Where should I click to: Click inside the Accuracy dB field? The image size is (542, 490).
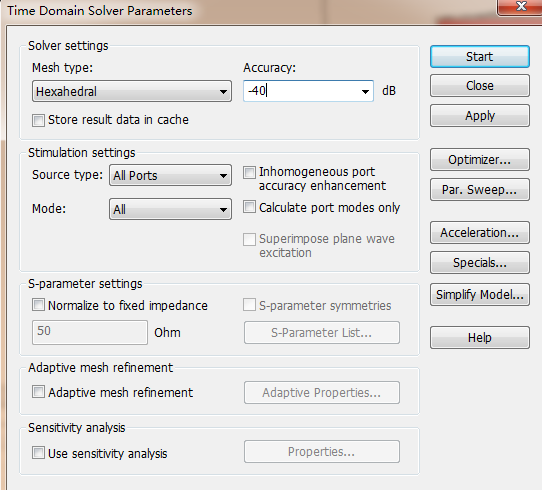coord(301,91)
